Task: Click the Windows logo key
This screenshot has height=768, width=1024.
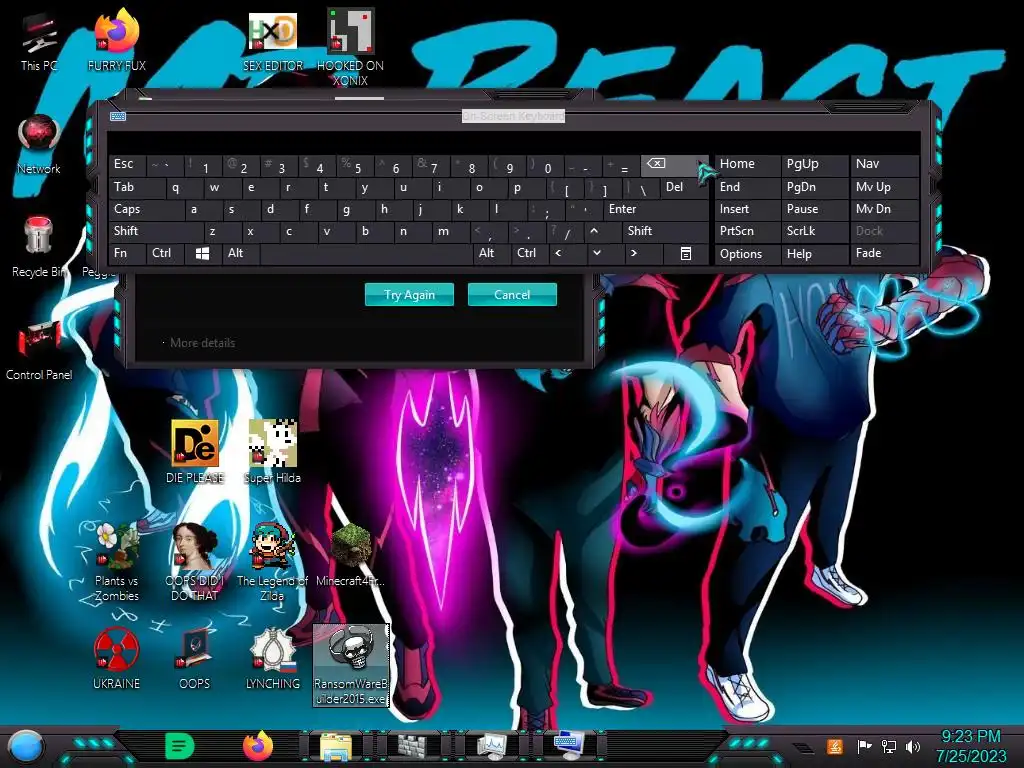Action: (x=203, y=253)
